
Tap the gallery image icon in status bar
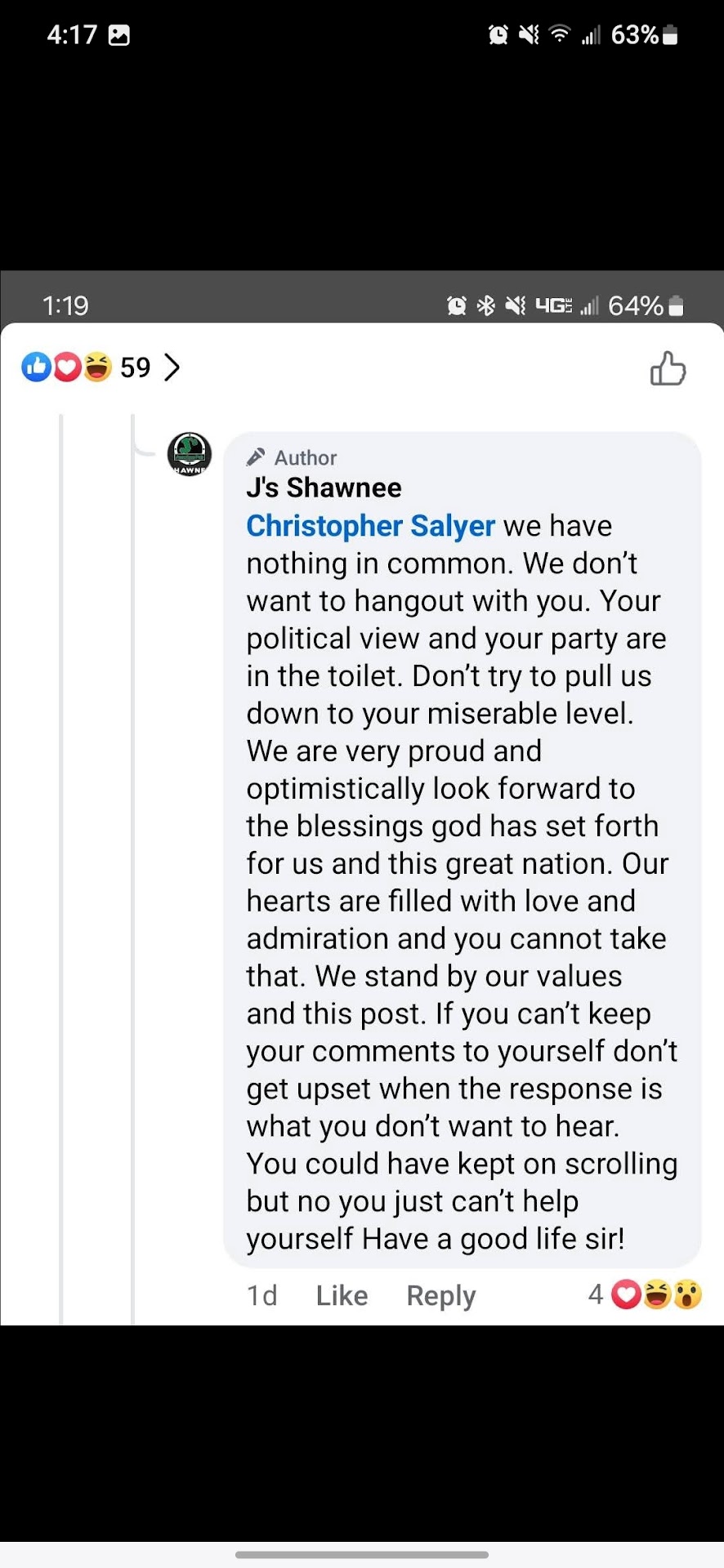119,35
